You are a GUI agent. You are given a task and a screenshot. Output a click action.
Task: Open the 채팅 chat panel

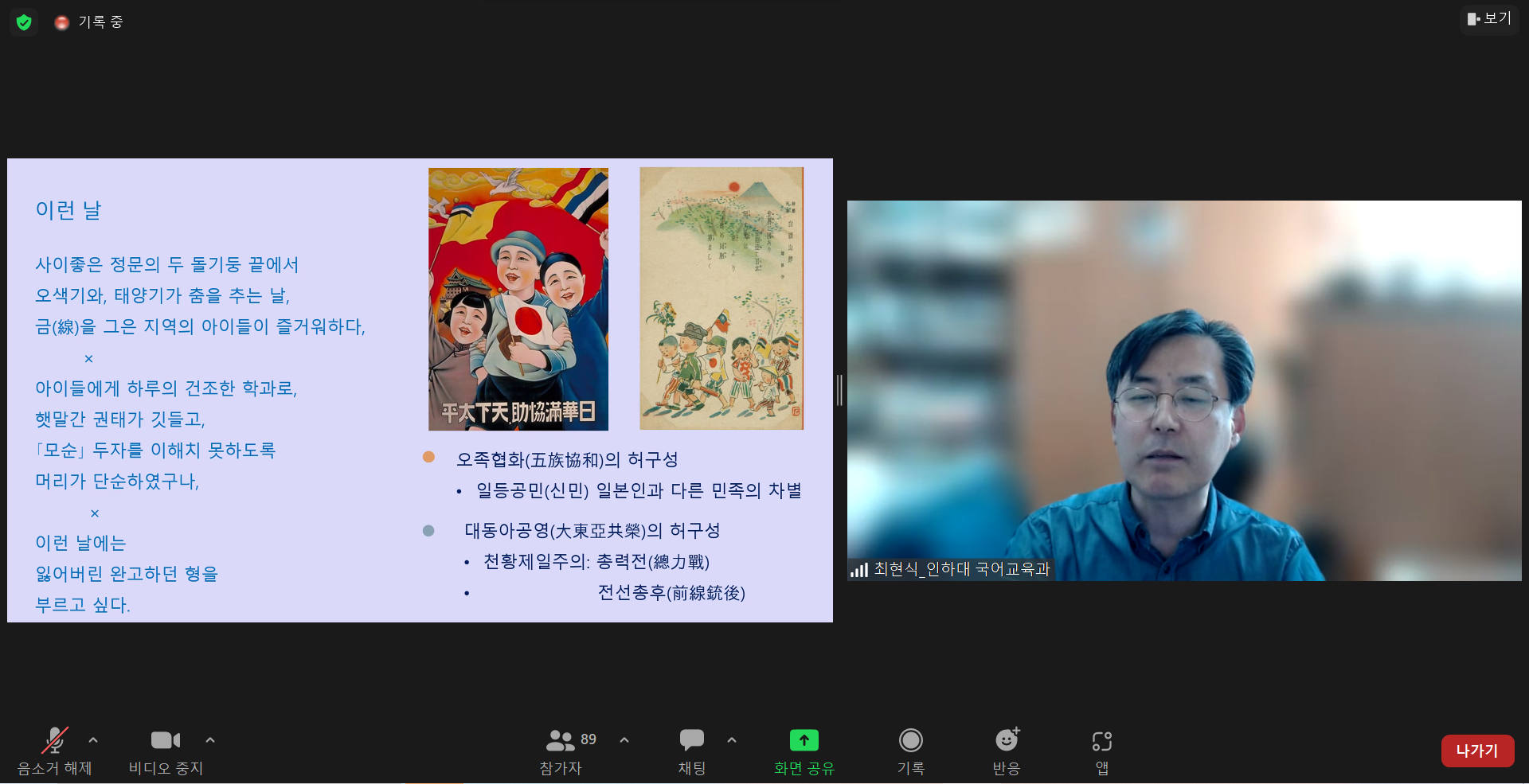click(692, 750)
